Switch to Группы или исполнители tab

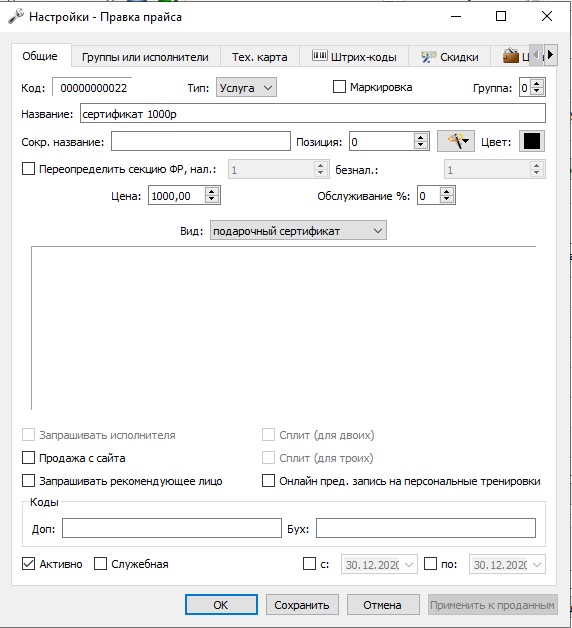click(145, 57)
